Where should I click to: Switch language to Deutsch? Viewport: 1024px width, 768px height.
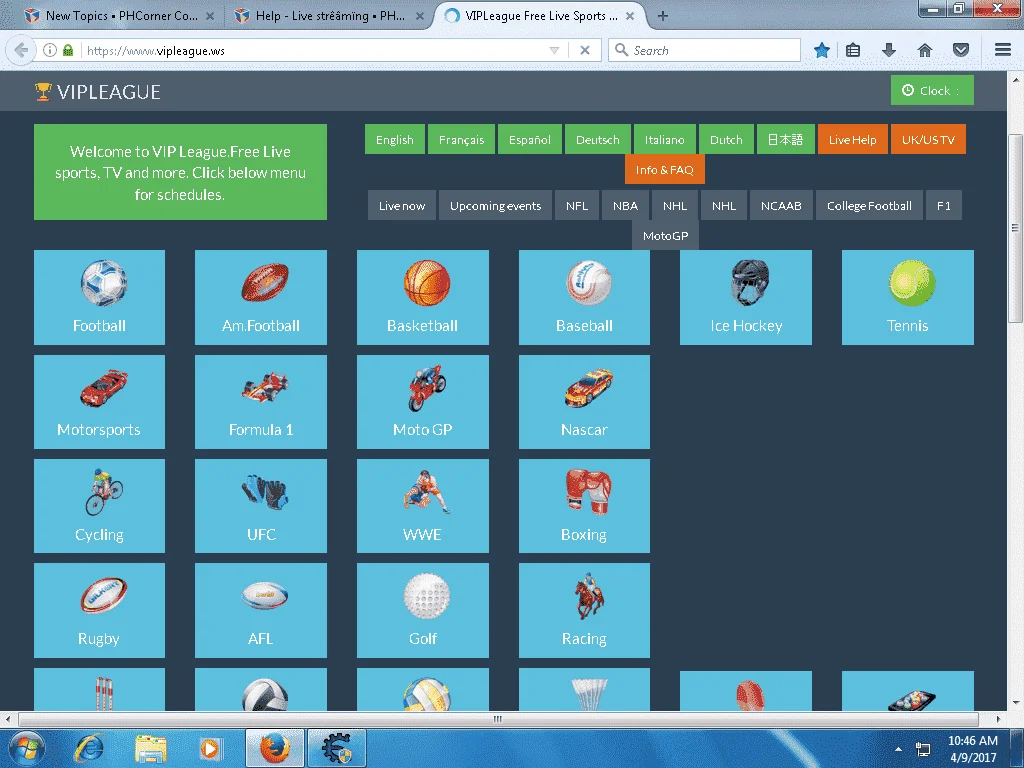(598, 139)
